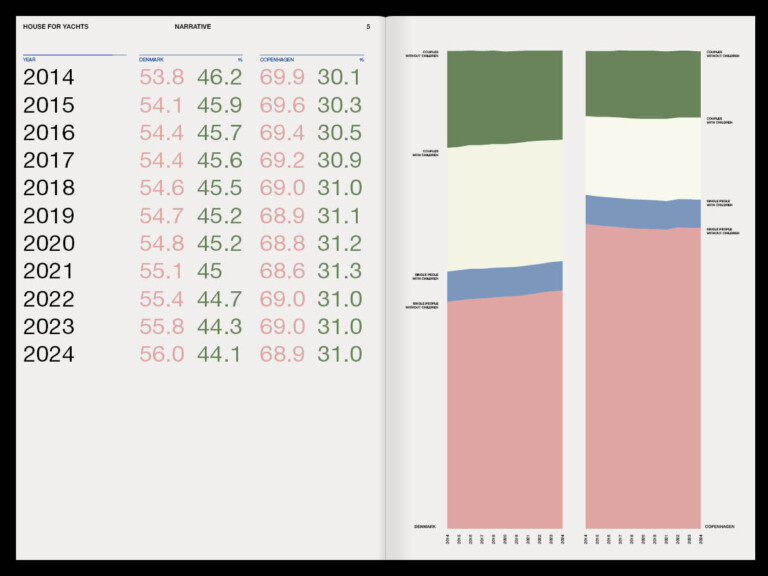
Task: Click the DENMARK label beside chart bottom
Action: [426, 526]
